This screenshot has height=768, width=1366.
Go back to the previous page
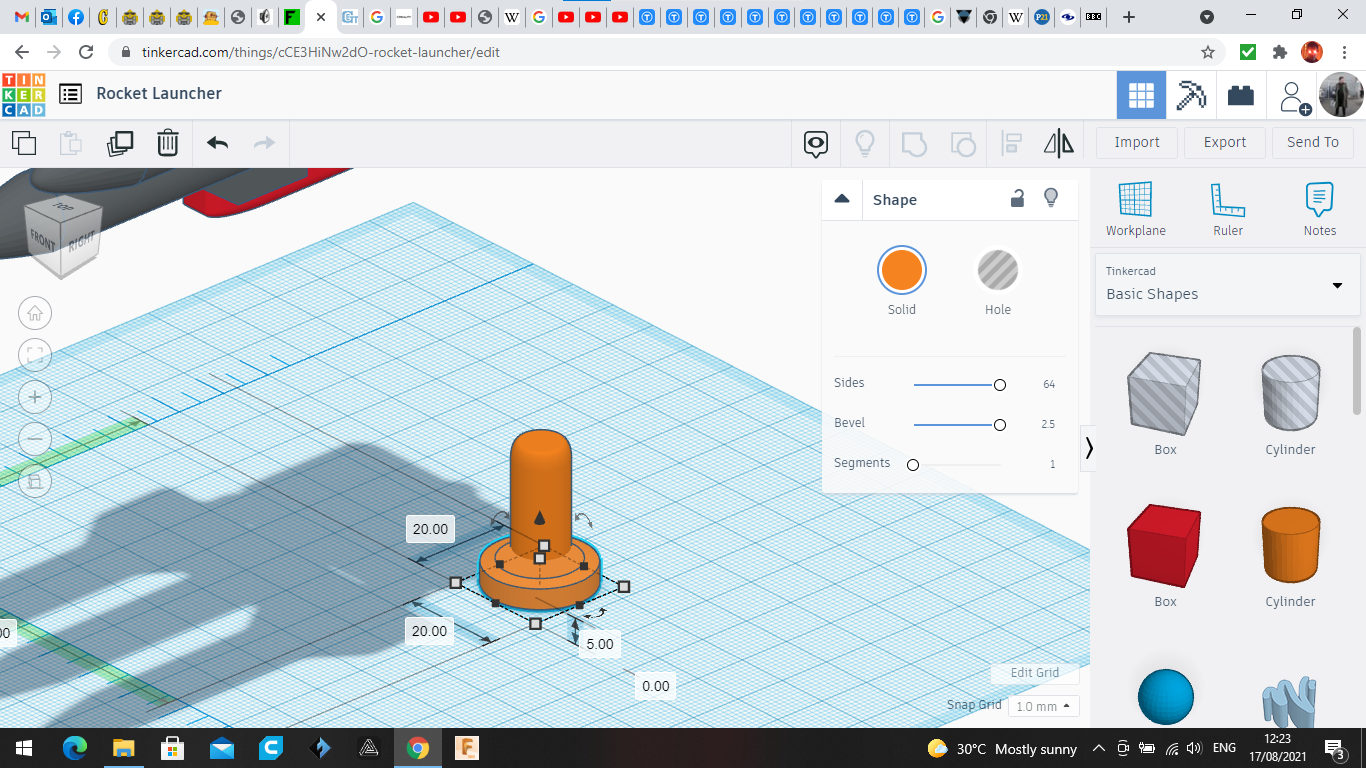tap(22, 52)
